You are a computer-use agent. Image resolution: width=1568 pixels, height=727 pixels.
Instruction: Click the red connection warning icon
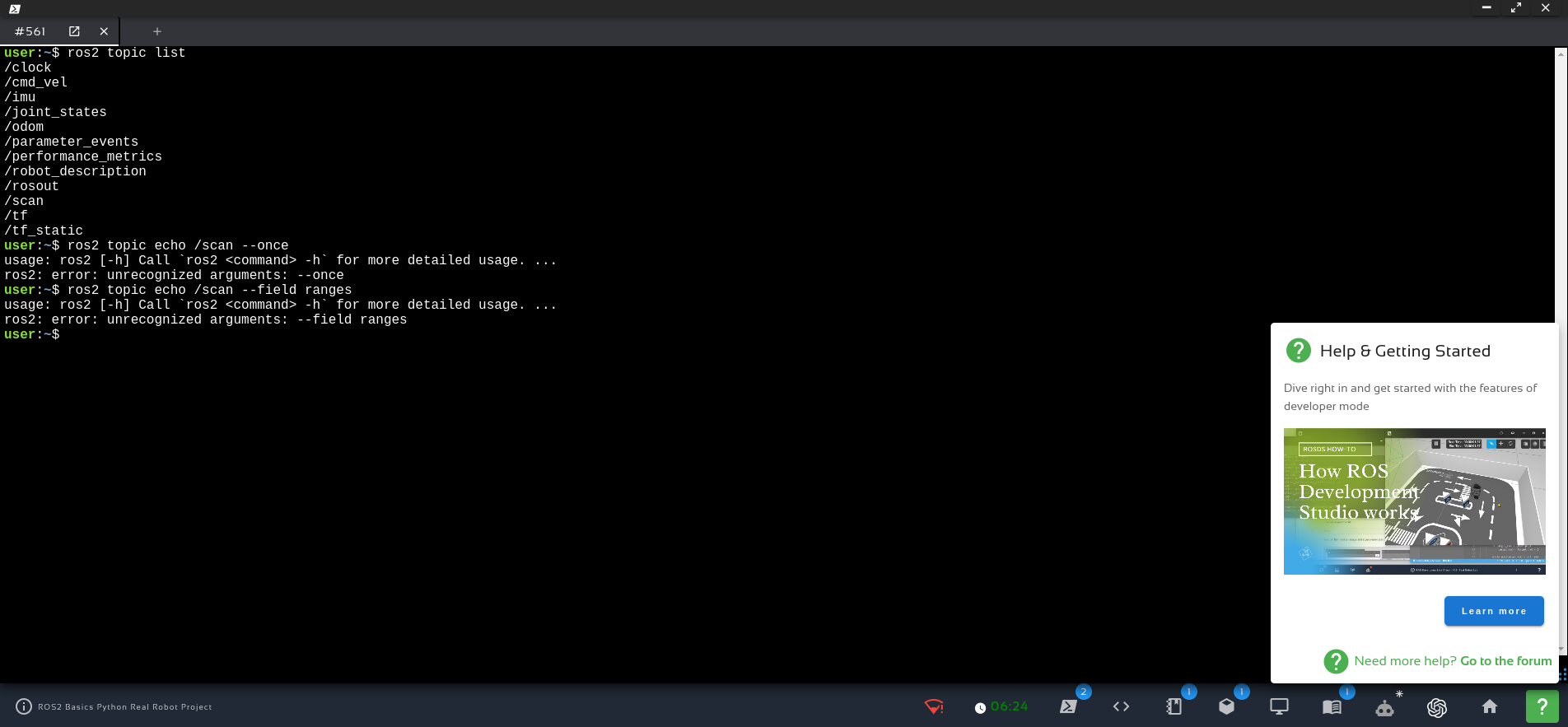(934, 706)
